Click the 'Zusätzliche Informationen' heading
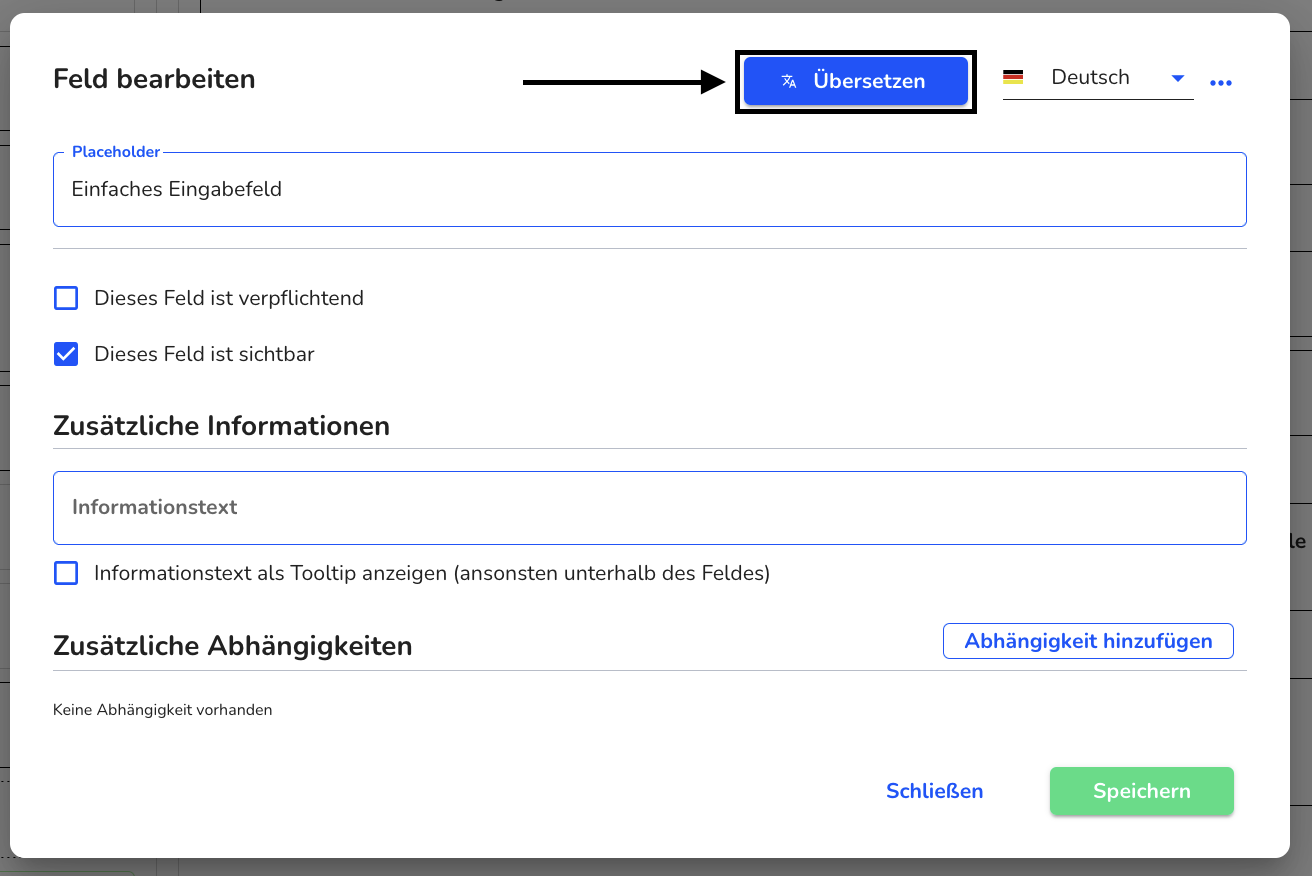Image resolution: width=1312 pixels, height=876 pixels. click(x=221, y=426)
